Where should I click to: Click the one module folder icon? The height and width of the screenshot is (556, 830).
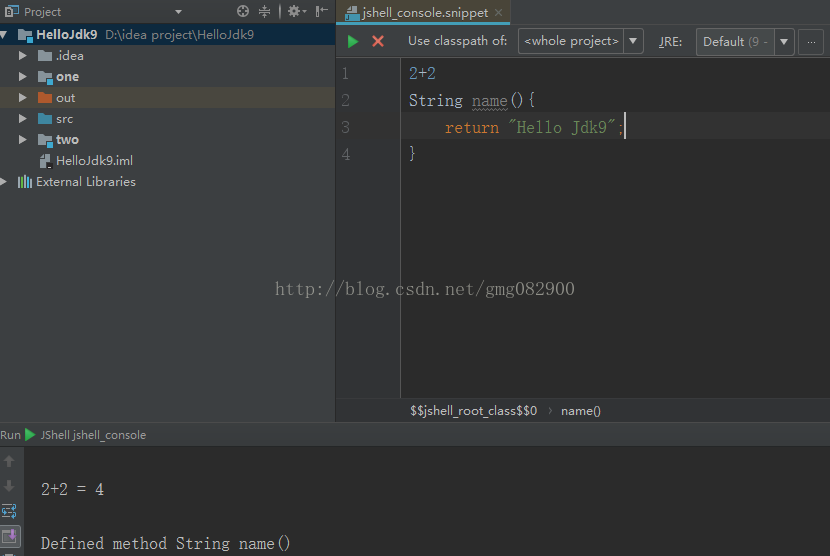pos(45,77)
